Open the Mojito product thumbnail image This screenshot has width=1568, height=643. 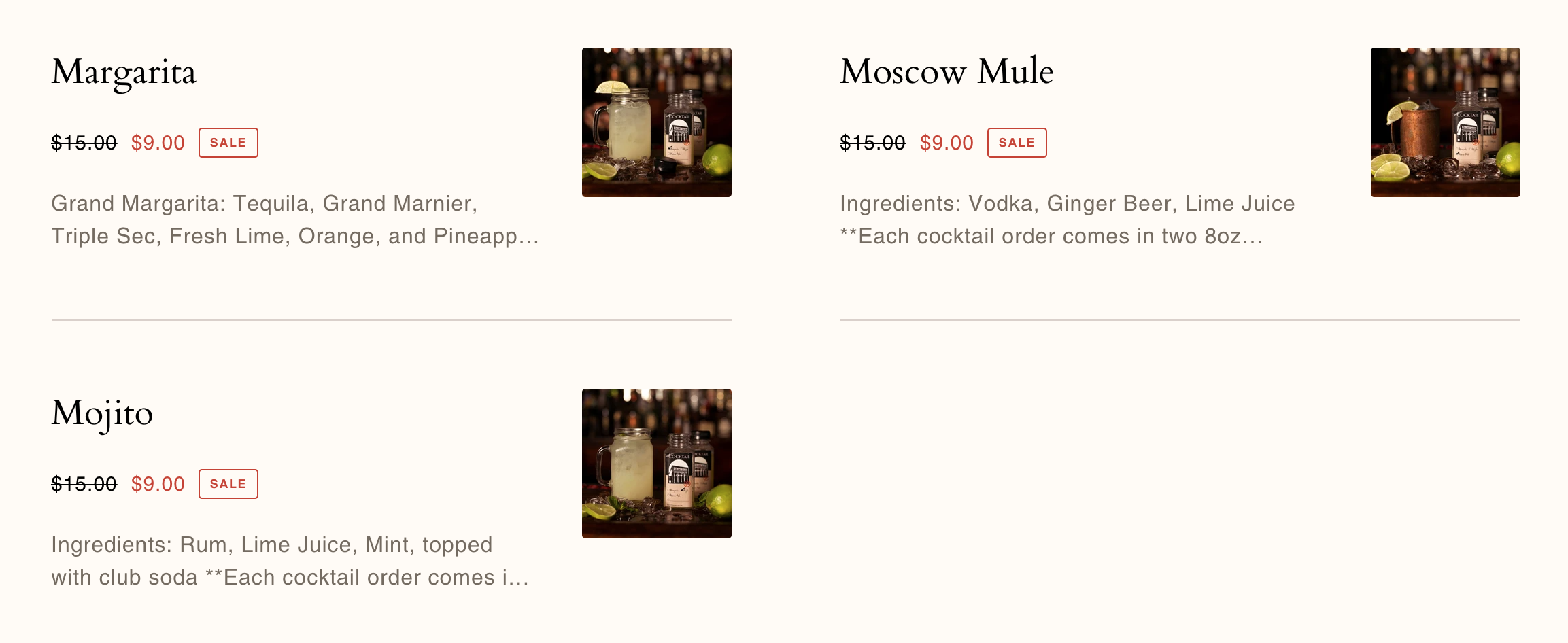[x=656, y=464]
